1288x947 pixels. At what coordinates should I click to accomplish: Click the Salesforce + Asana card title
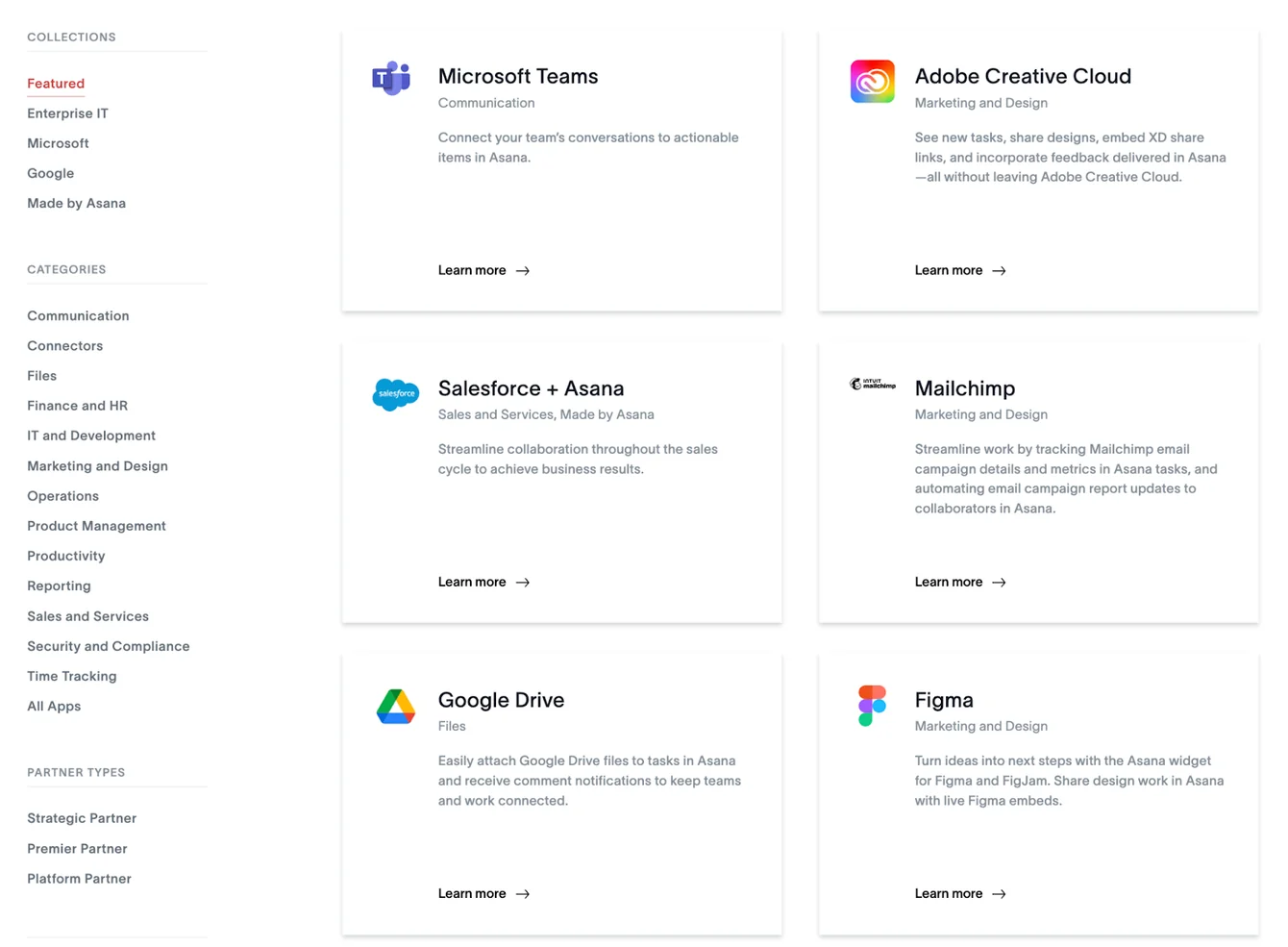pyautogui.click(x=531, y=388)
